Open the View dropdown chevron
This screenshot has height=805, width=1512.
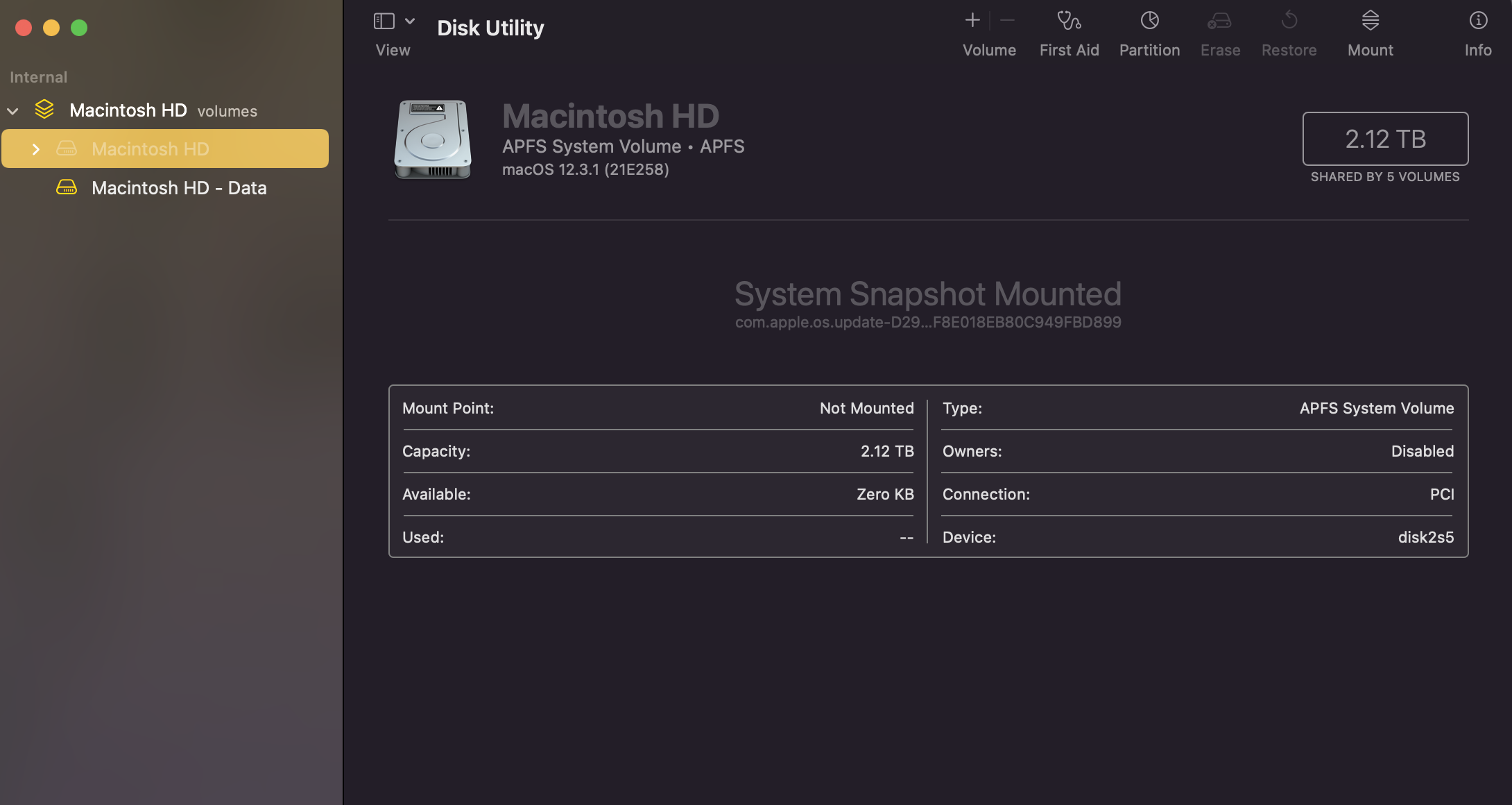click(x=410, y=22)
